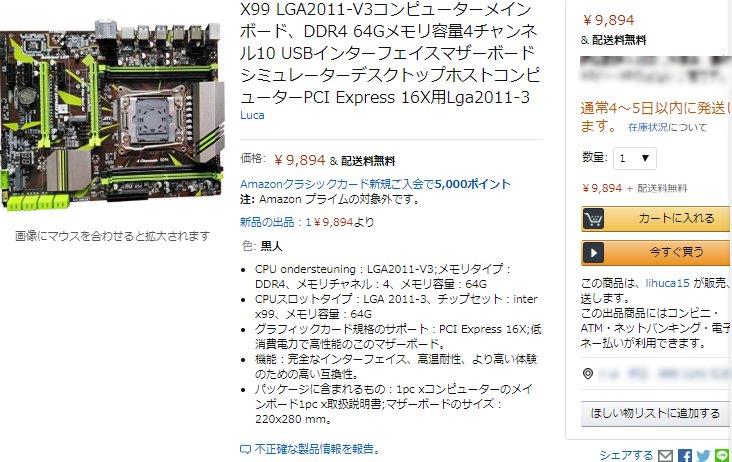Click the motherboard product image

point(112,115)
